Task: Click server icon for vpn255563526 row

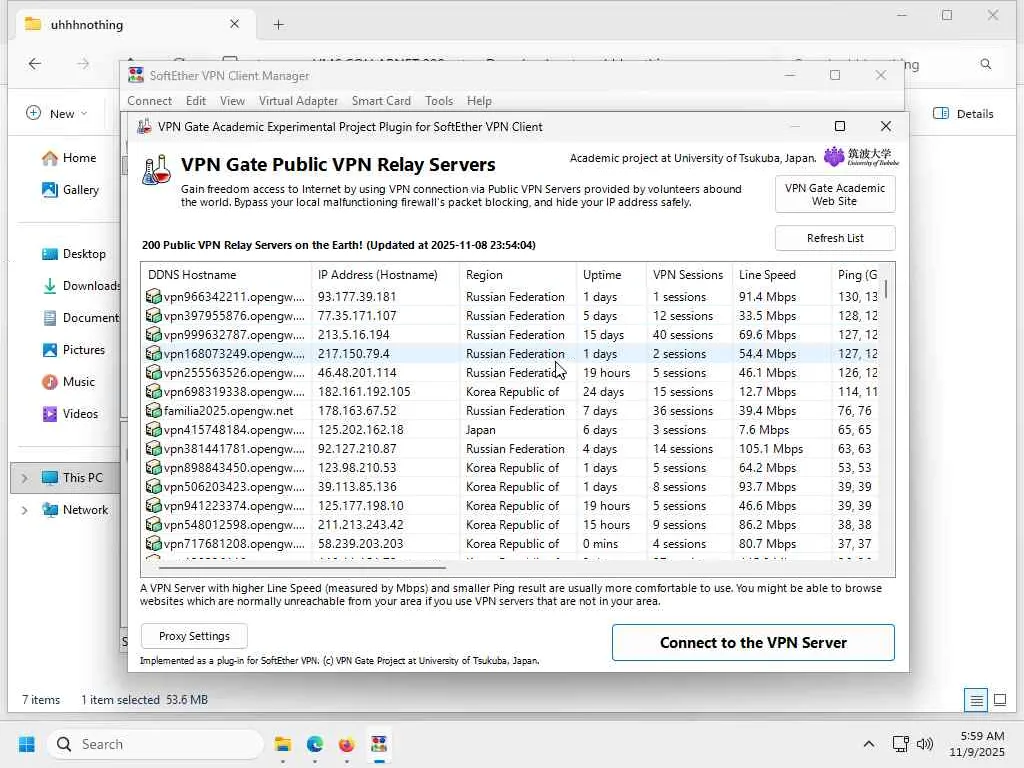Action: (153, 372)
